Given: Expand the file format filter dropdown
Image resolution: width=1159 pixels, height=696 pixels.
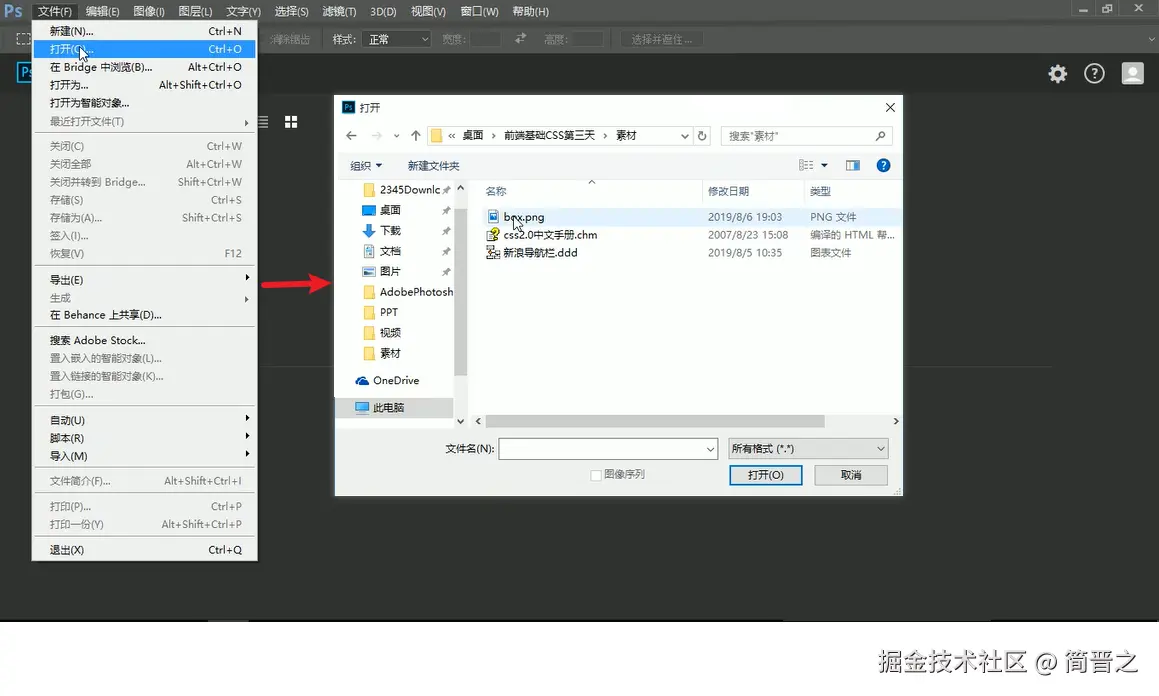Looking at the screenshot, I should (x=809, y=448).
